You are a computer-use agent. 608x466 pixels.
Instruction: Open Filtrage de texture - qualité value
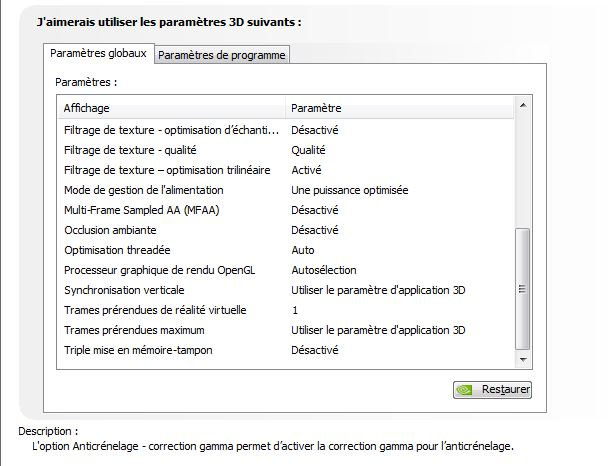pyautogui.click(x=308, y=150)
